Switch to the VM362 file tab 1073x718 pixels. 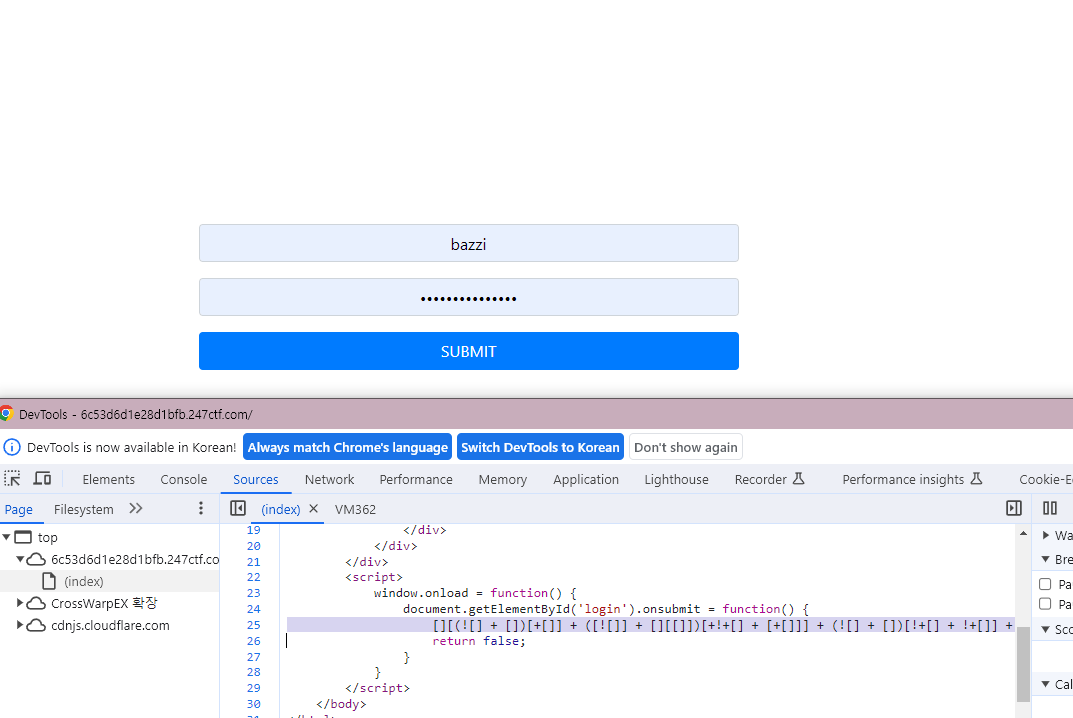click(355, 509)
